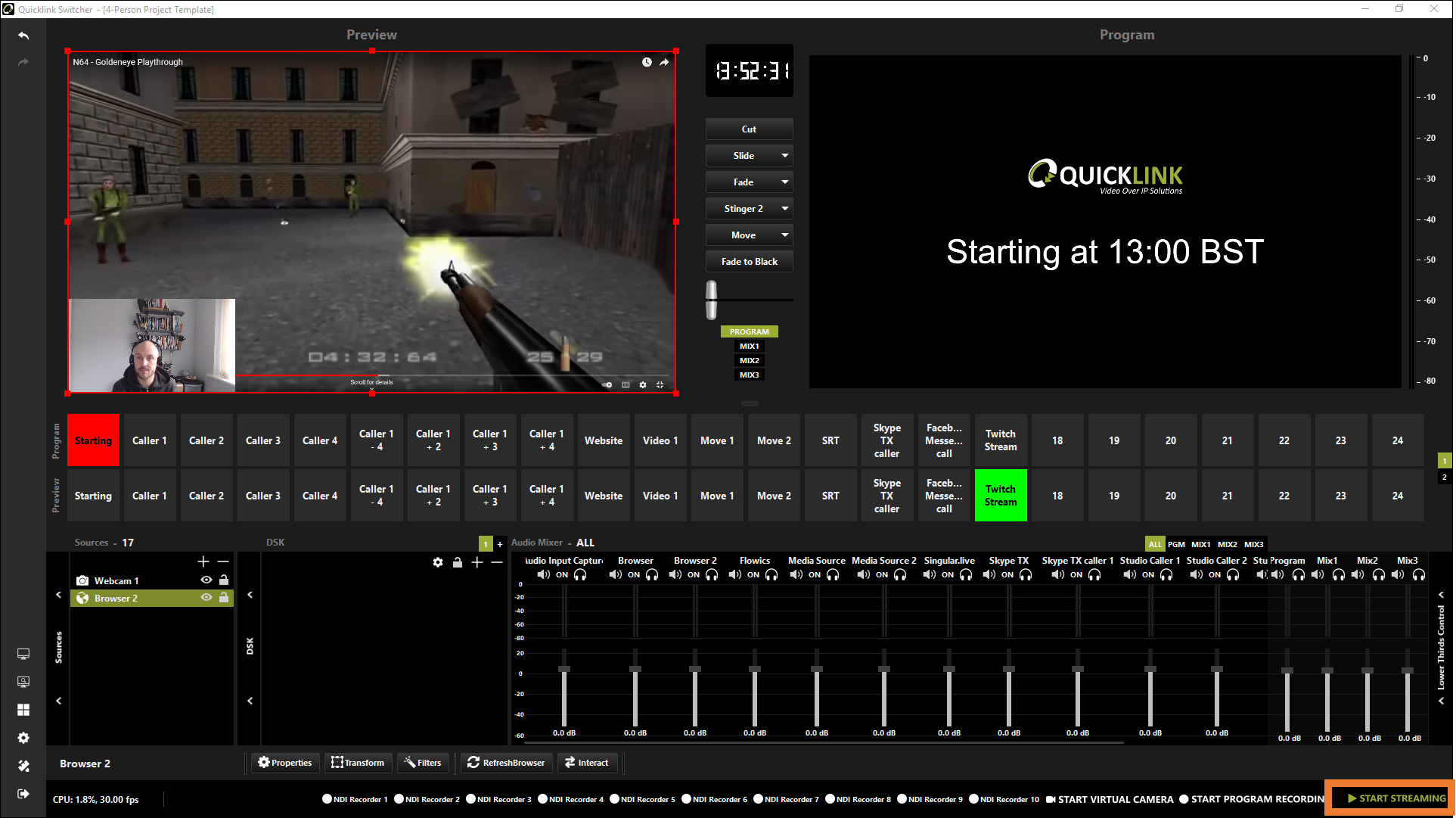Add a new source with plus icon
Image resolution: width=1456 pixels, height=818 pixels.
pos(203,561)
